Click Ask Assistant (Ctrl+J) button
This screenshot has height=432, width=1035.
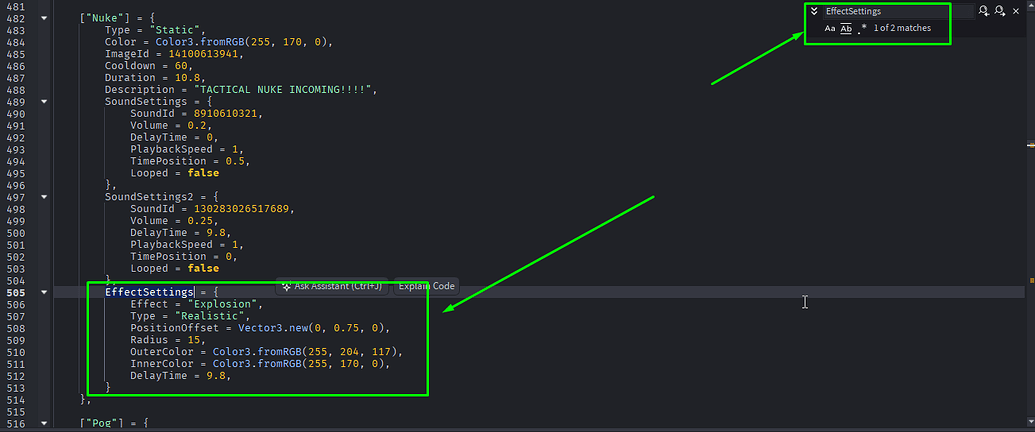(332, 286)
